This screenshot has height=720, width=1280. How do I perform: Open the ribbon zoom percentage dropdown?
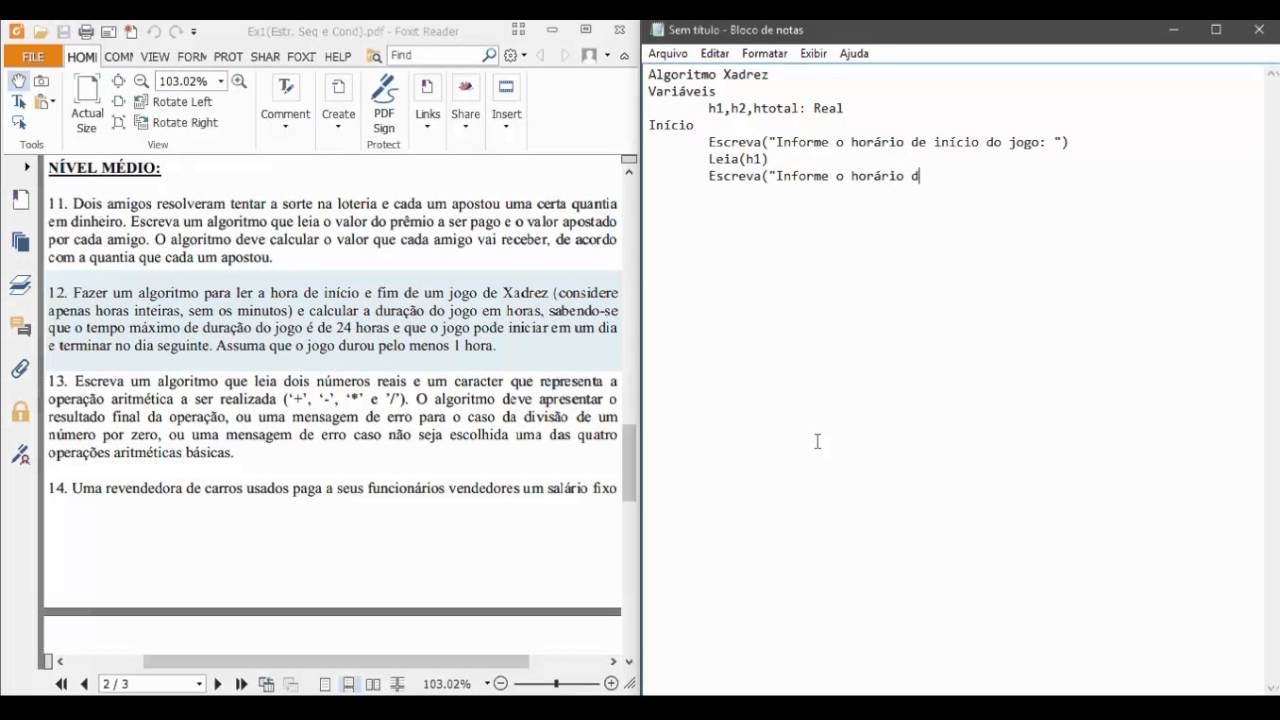(221, 81)
